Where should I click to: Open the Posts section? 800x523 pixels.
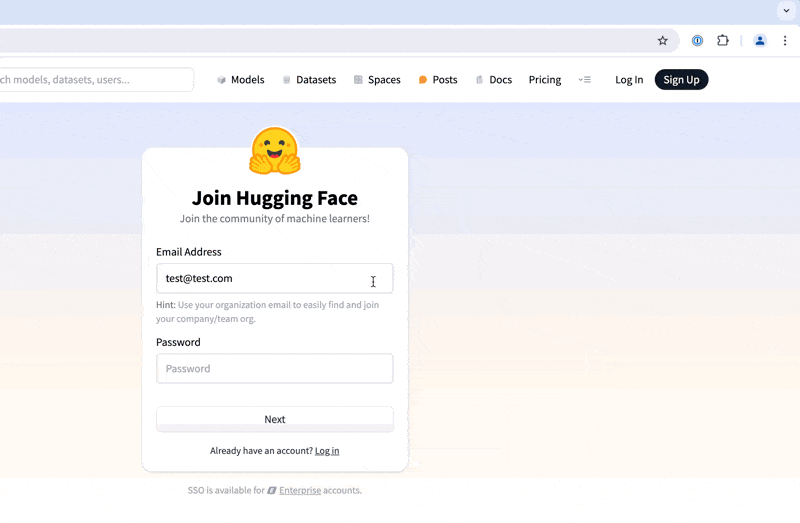pyautogui.click(x=438, y=80)
